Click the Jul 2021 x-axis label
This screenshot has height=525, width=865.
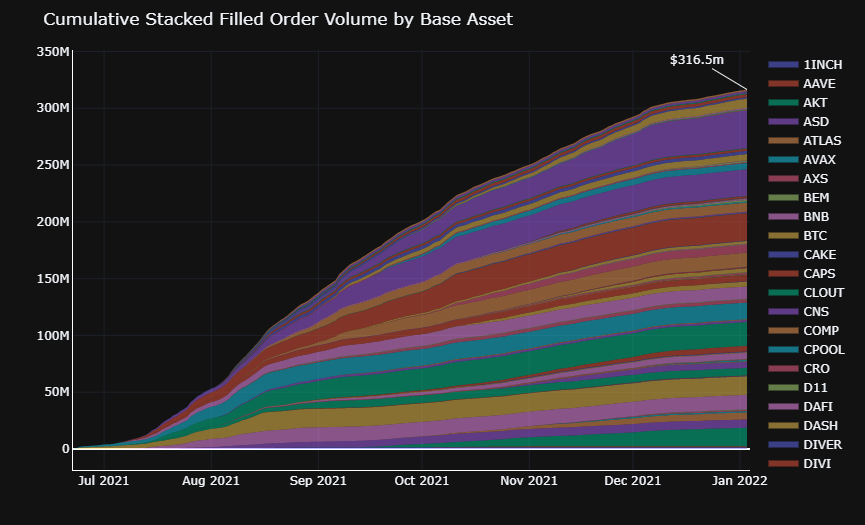(x=103, y=480)
